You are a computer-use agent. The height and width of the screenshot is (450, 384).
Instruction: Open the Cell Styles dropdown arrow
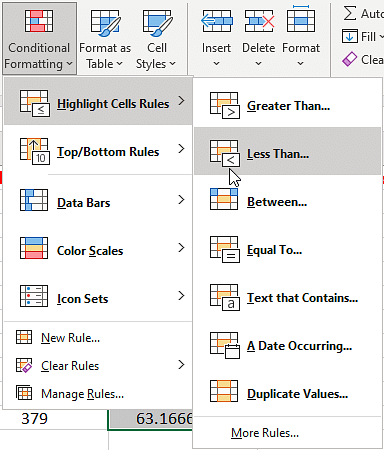(172, 63)
